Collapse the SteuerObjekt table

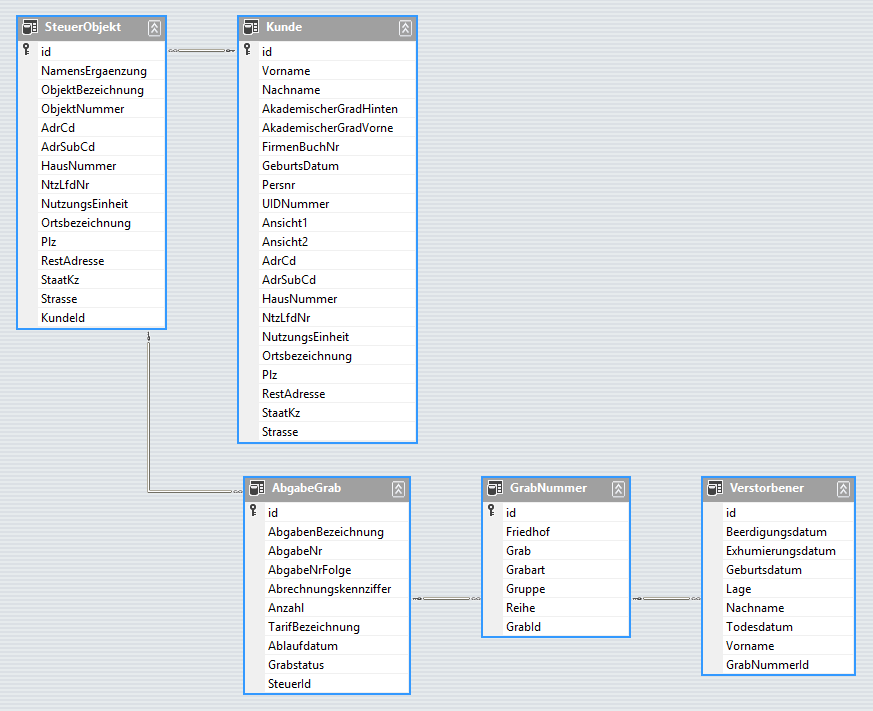click(154, 28)
